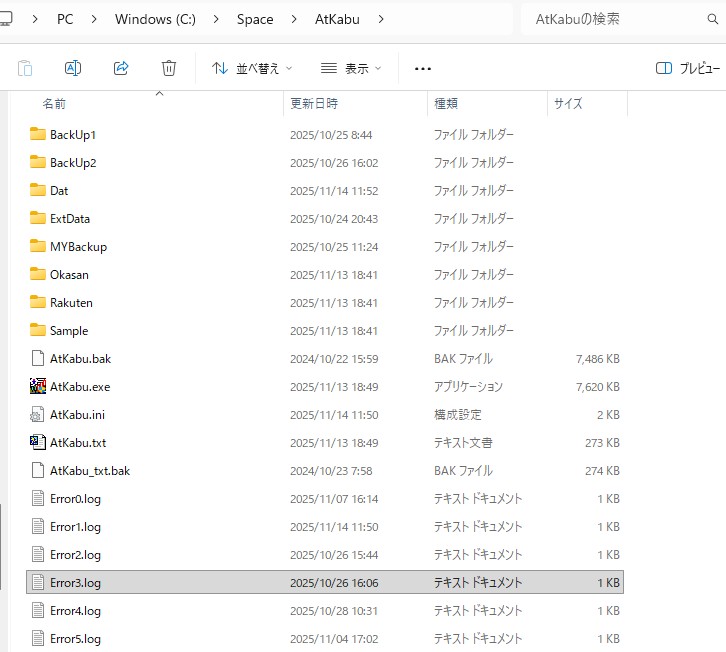Click the AtKabuの検索 search box

click(620, 19)
